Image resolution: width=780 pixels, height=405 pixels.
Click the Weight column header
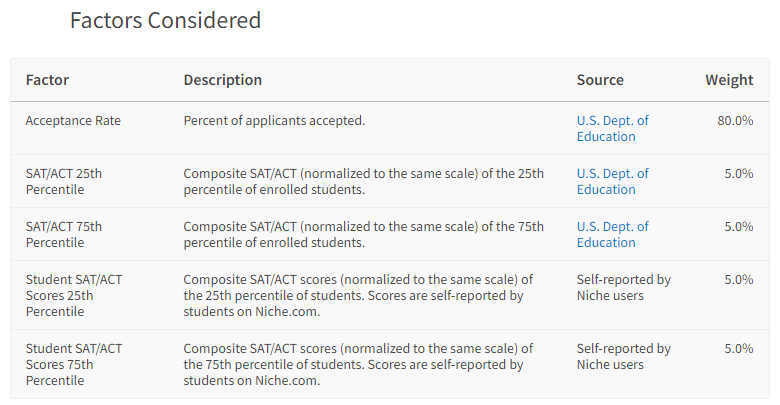tap(729, 80)
